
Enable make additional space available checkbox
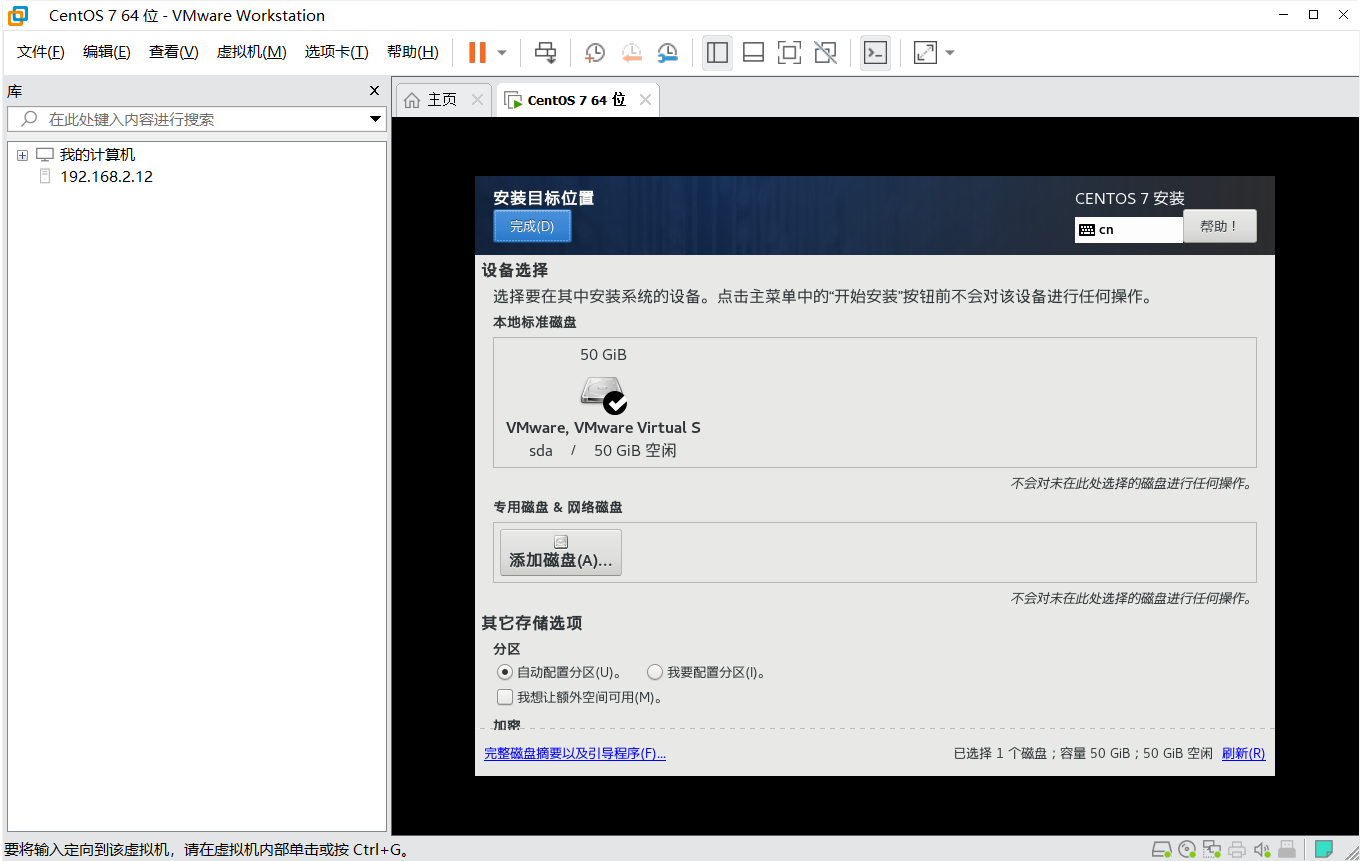click(x=505, y=697)
